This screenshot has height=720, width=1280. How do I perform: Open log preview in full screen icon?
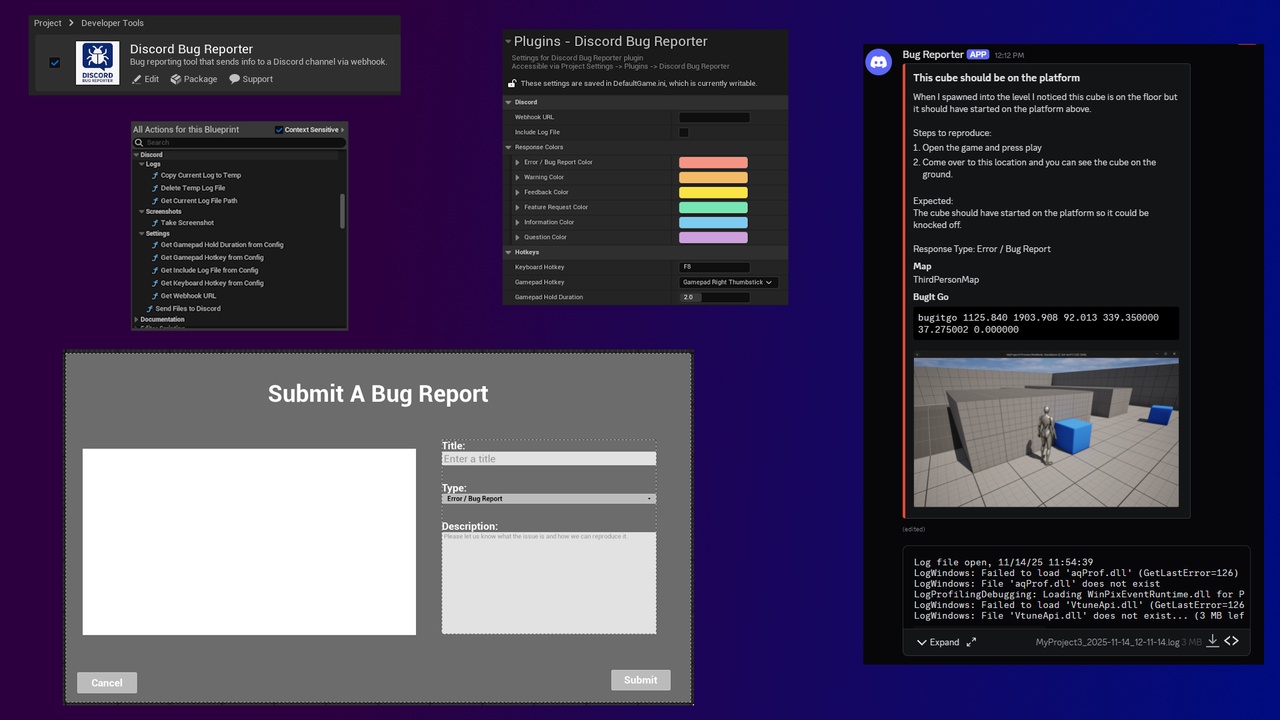971,642
